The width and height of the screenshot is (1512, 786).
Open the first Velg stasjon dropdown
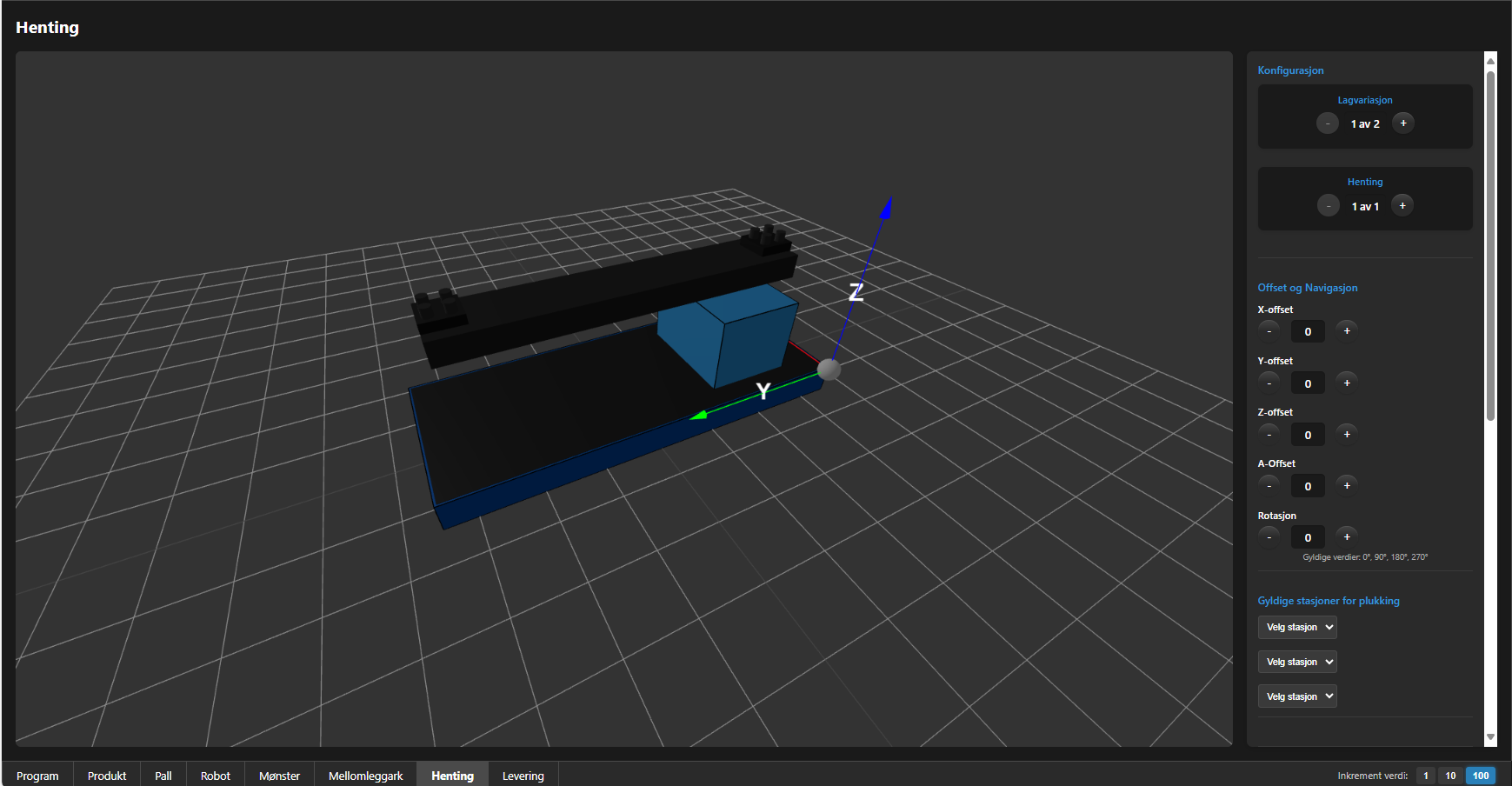coord(1297,627)
